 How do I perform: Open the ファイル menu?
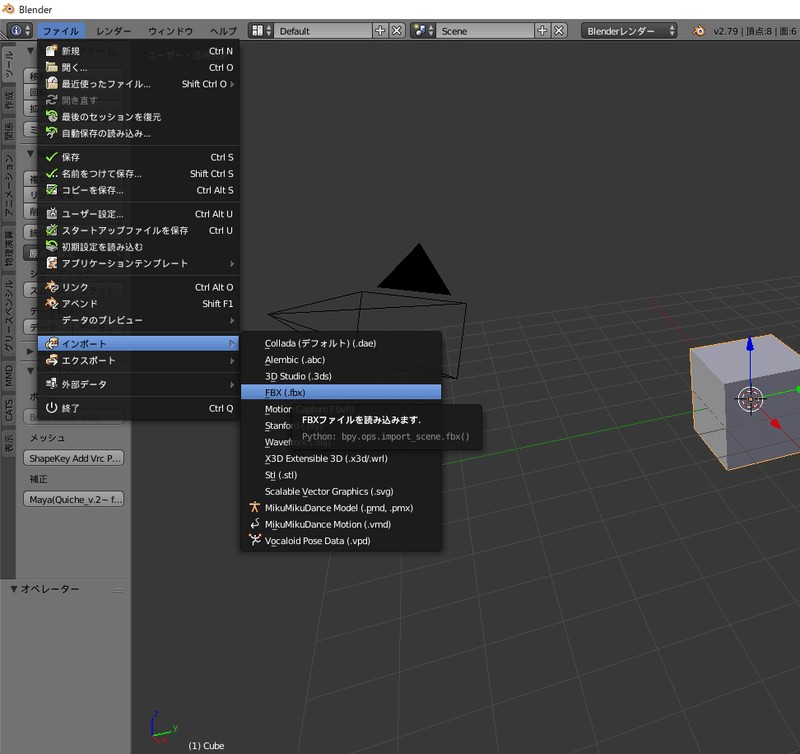[x=61, y=31]
